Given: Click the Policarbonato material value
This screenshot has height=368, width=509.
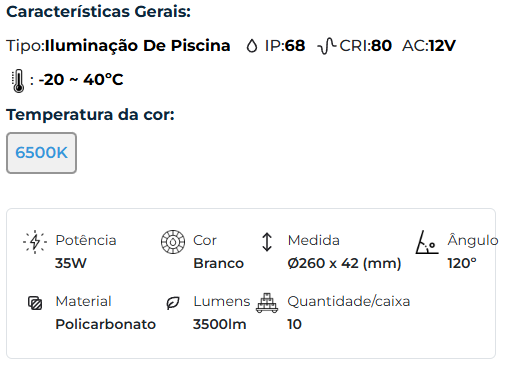Looking at the screenshot, I should tap(106, 324).
